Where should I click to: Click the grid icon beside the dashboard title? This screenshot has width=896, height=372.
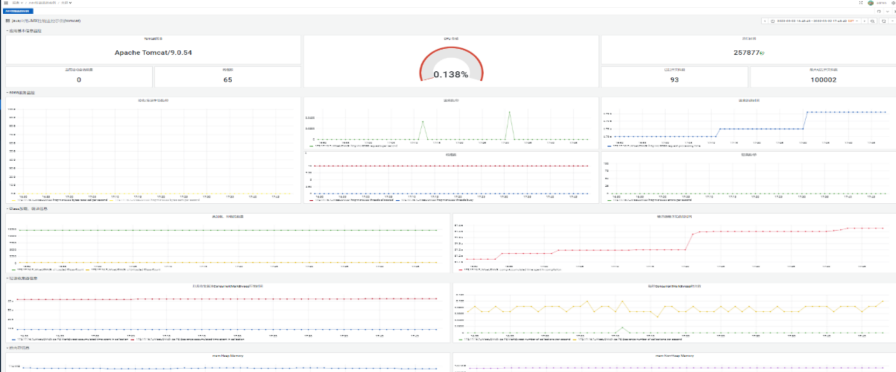tap(7, 21)
